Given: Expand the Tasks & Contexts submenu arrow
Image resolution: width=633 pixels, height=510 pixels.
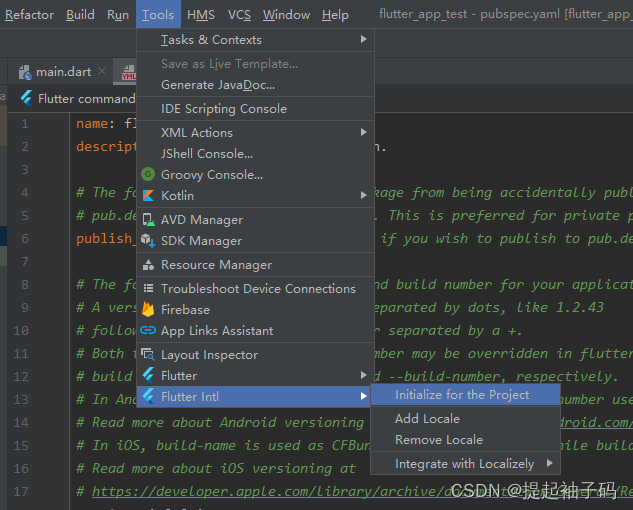Looking at the screenshot, I should tap(363, 39).
